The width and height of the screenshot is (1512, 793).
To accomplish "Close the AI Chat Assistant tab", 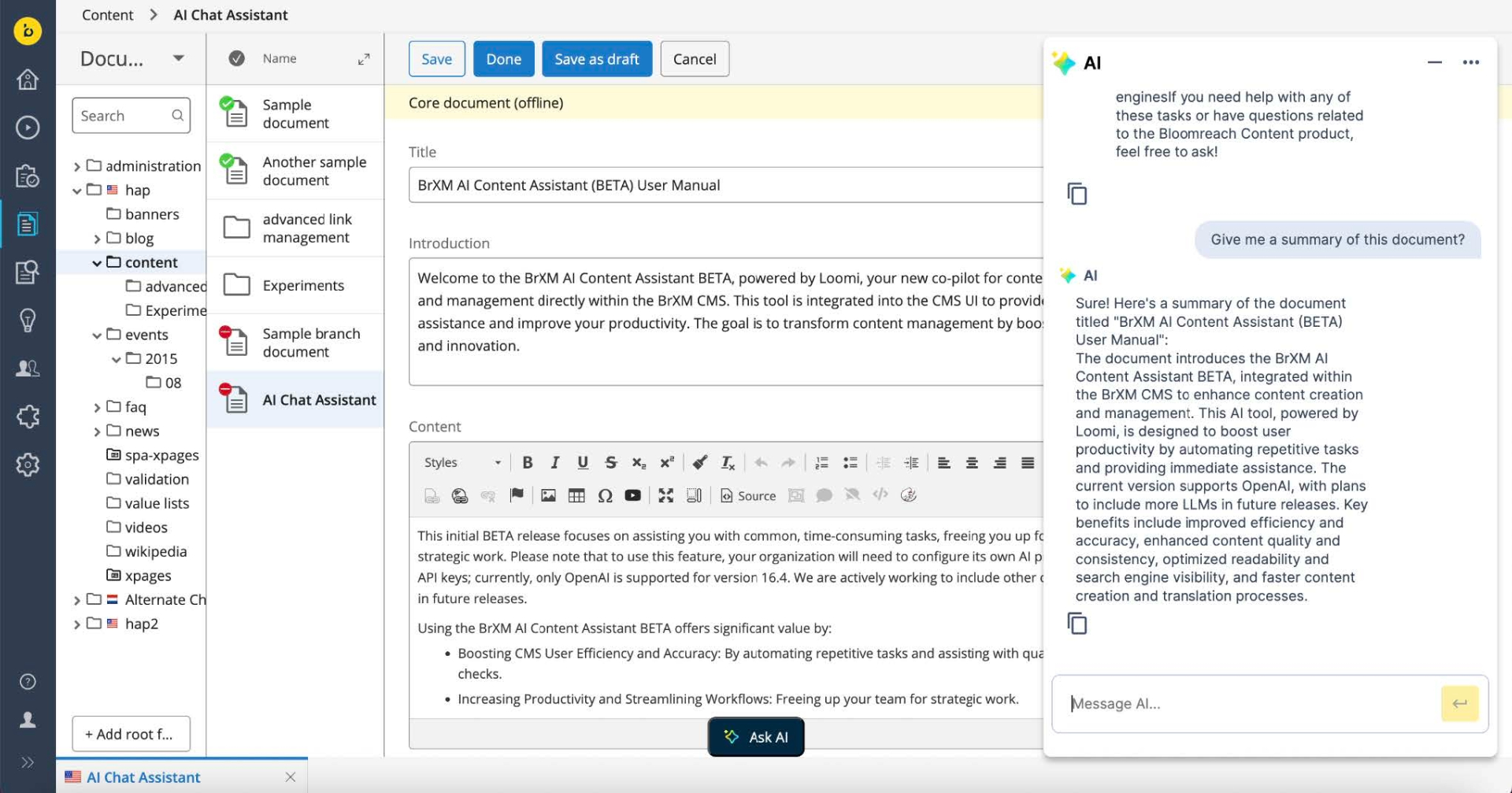I will click(291, 777).
